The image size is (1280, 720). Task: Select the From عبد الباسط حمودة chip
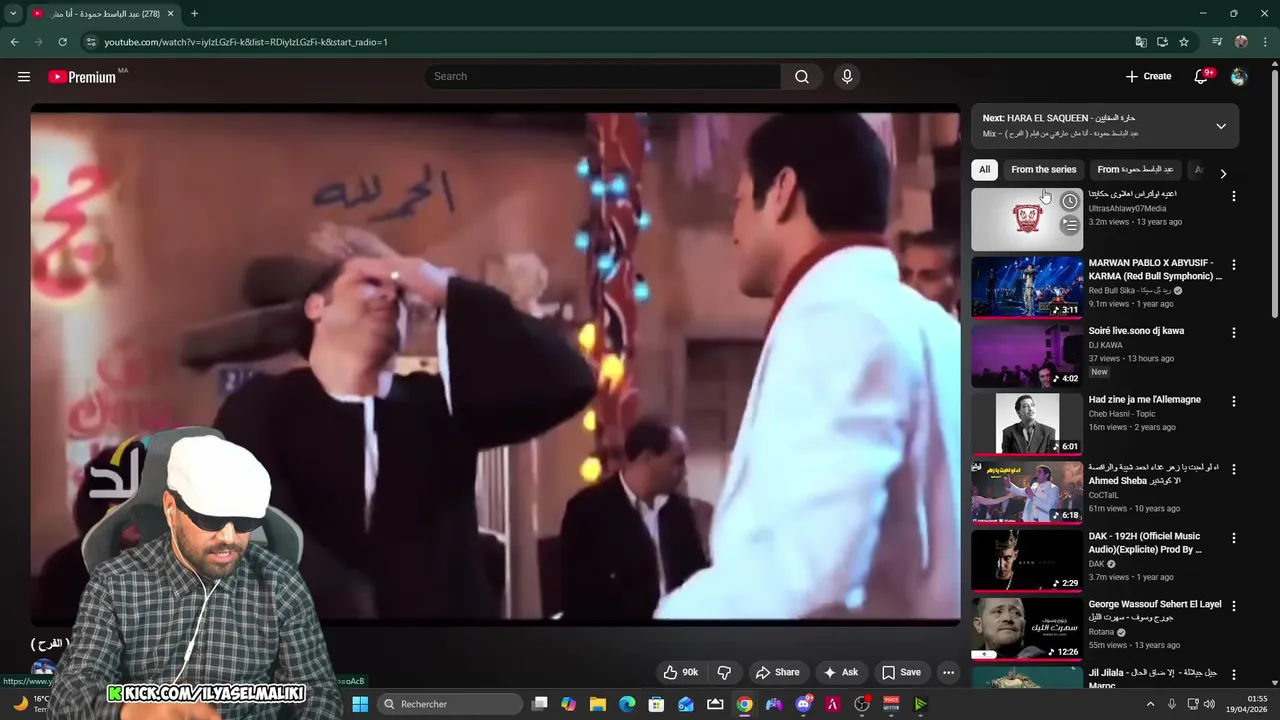click(1135, 170)
